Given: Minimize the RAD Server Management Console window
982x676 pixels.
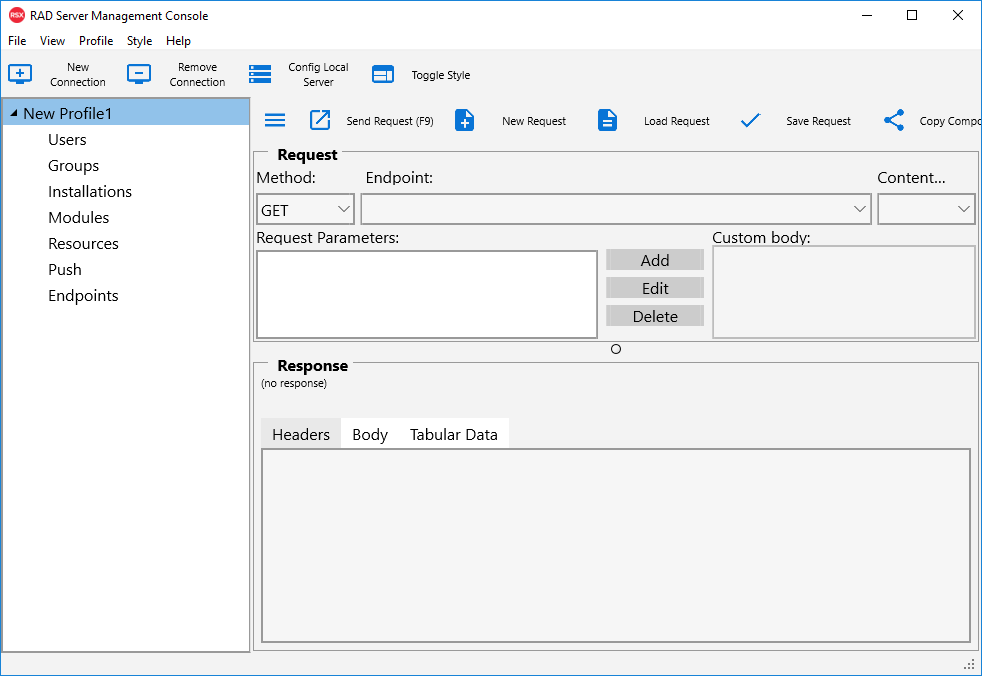Looking at the screenshot, I should tap(867, 15).
